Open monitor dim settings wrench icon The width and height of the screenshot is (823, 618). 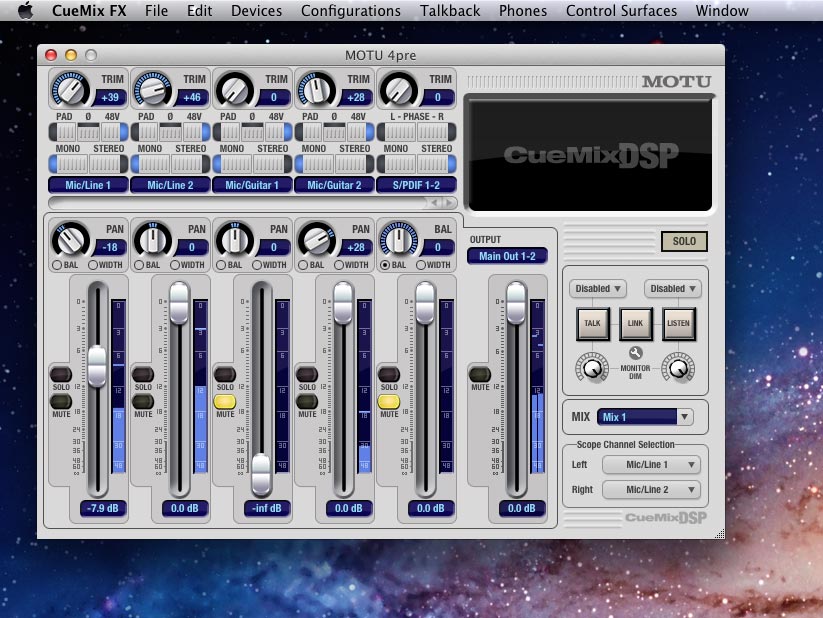coord(636,352)
